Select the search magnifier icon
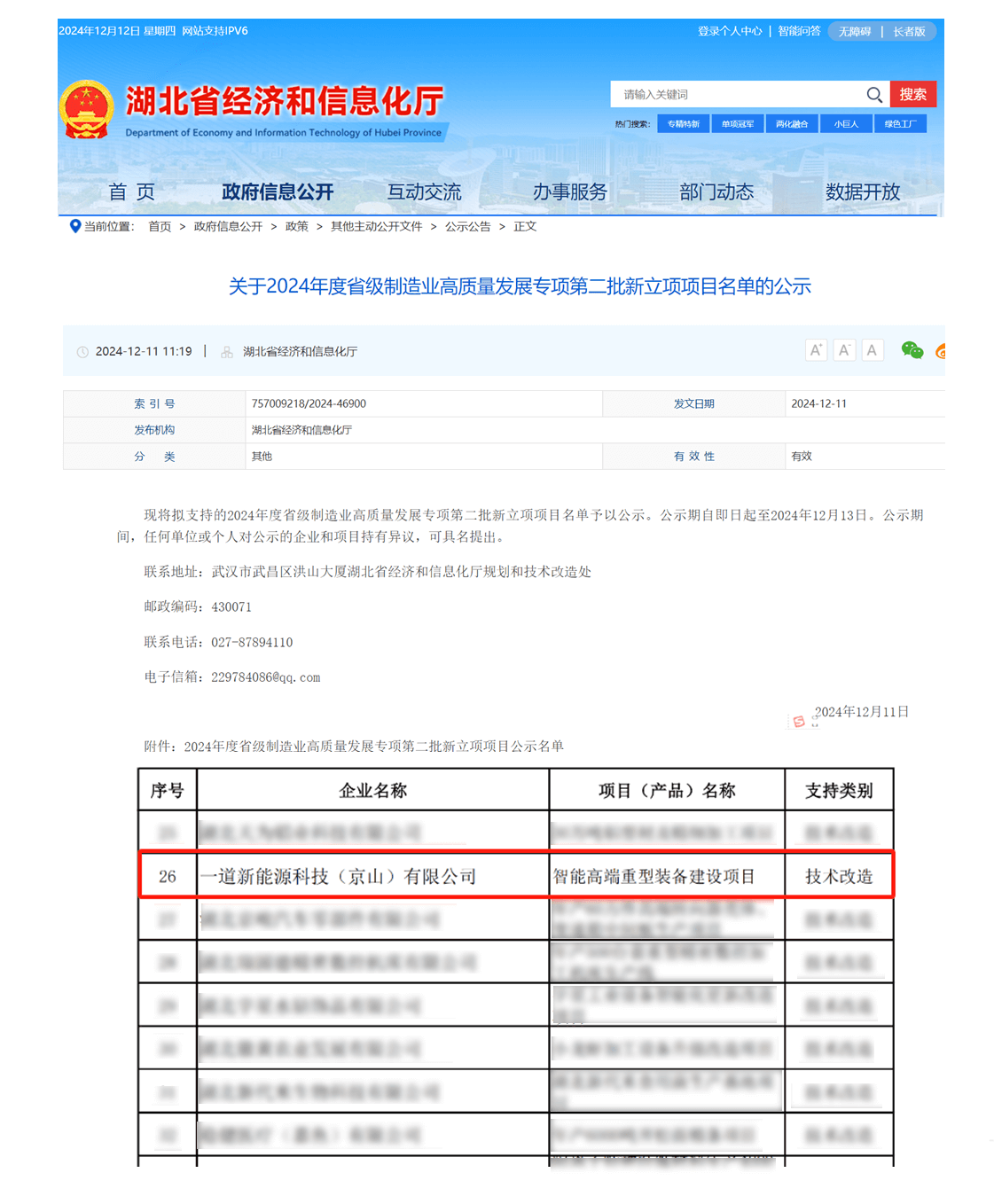Image resolution: width=994 pixels, height=1204 pixels. 875,94
